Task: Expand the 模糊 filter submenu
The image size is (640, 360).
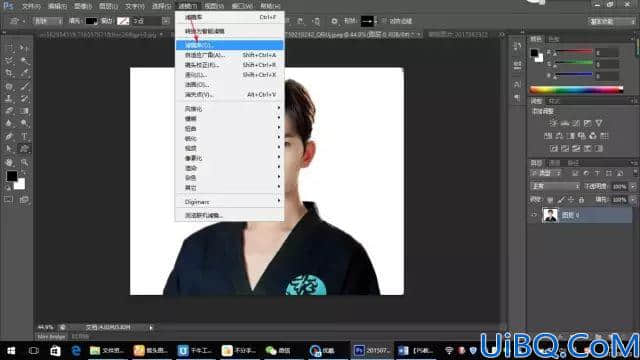Action: (229, 118)
